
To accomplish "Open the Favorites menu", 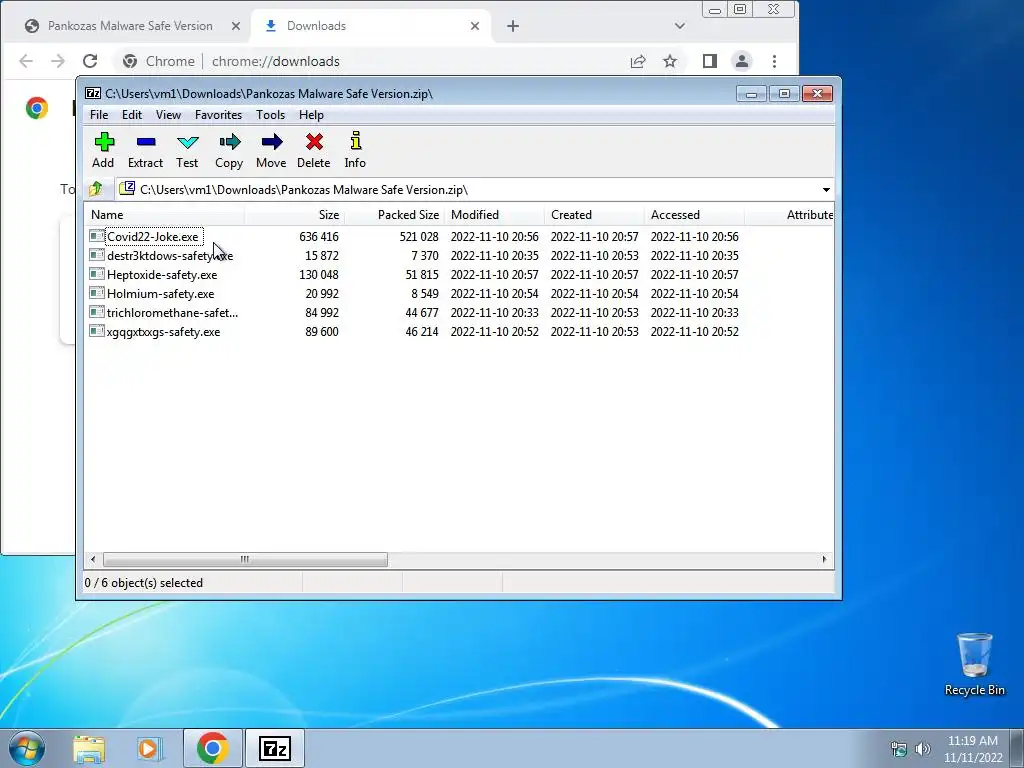I will point(219,115).
